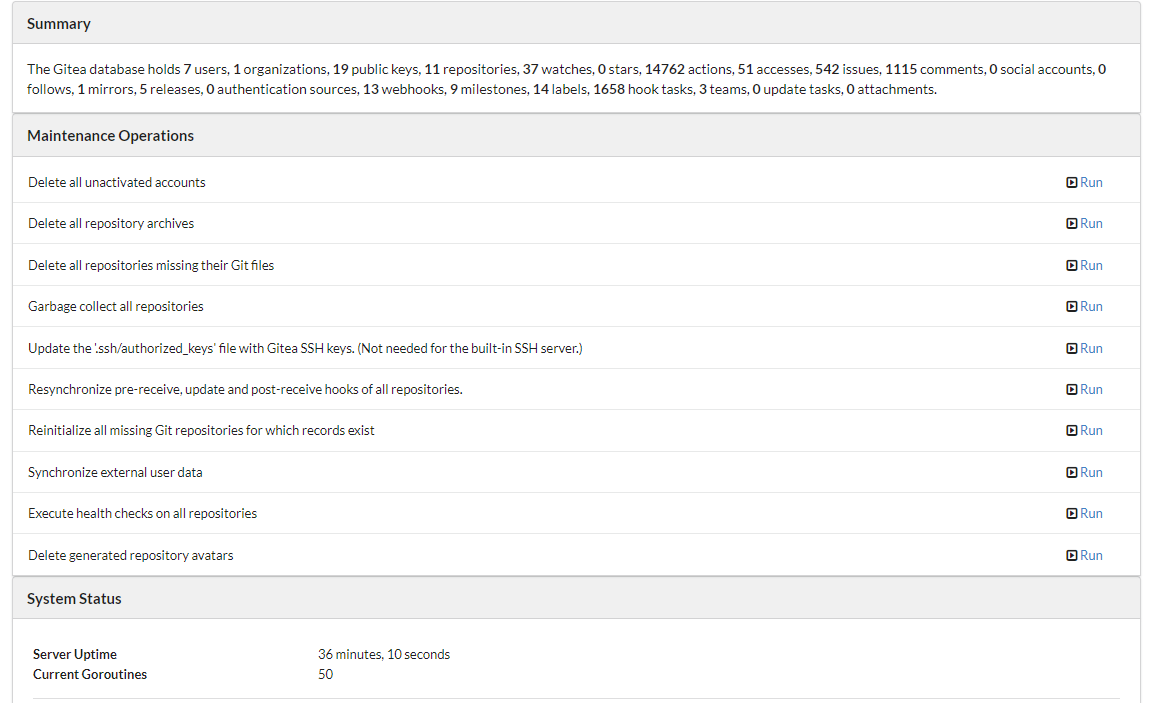Click '11 repositories' in summary paragraph
This screenshot has width=1161, height=703.
coord(470,69)
